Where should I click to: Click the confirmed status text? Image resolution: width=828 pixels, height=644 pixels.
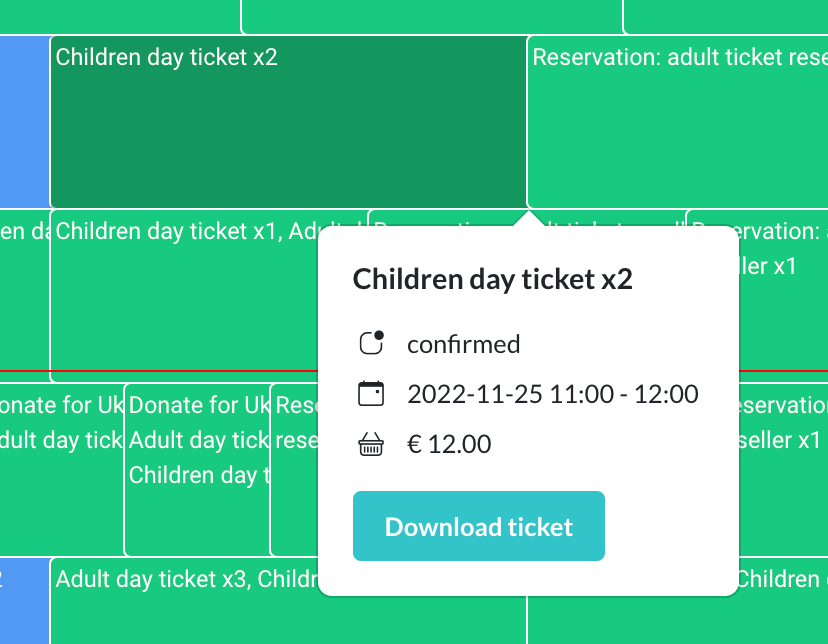(x=463, y=345)
